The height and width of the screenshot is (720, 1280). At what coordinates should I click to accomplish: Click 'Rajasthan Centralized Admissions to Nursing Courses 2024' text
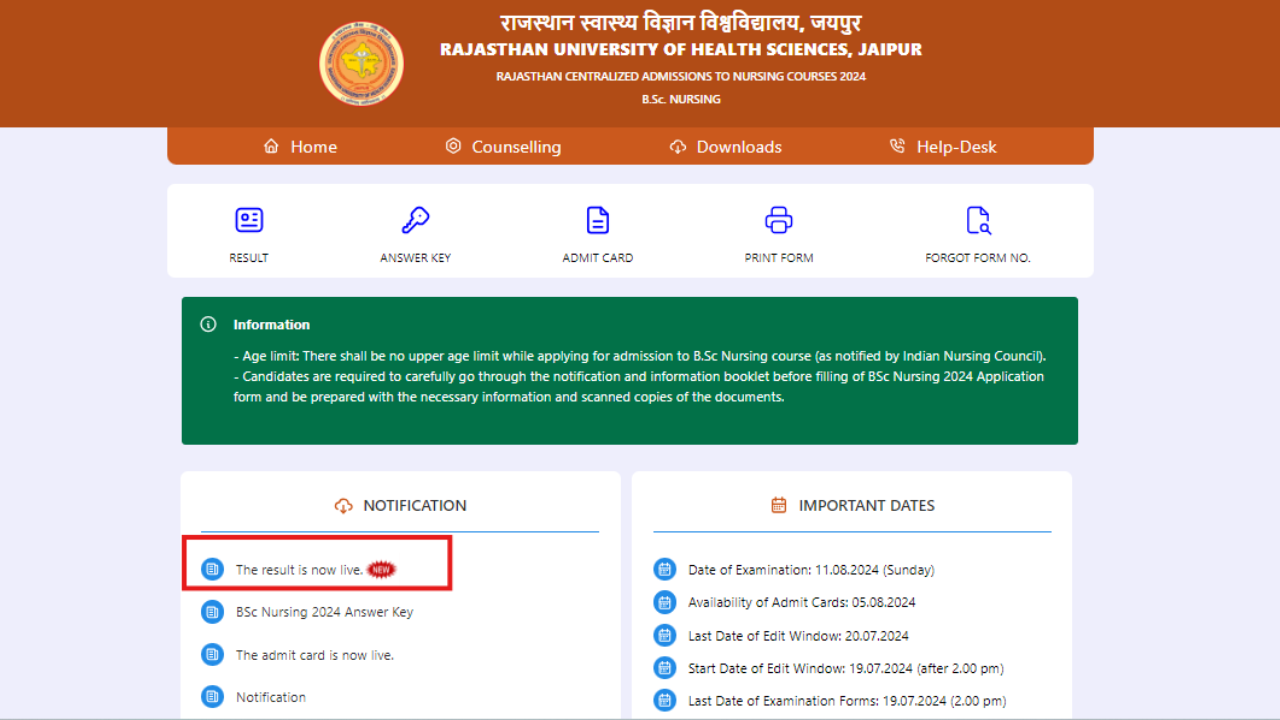[x=681, y=76]
